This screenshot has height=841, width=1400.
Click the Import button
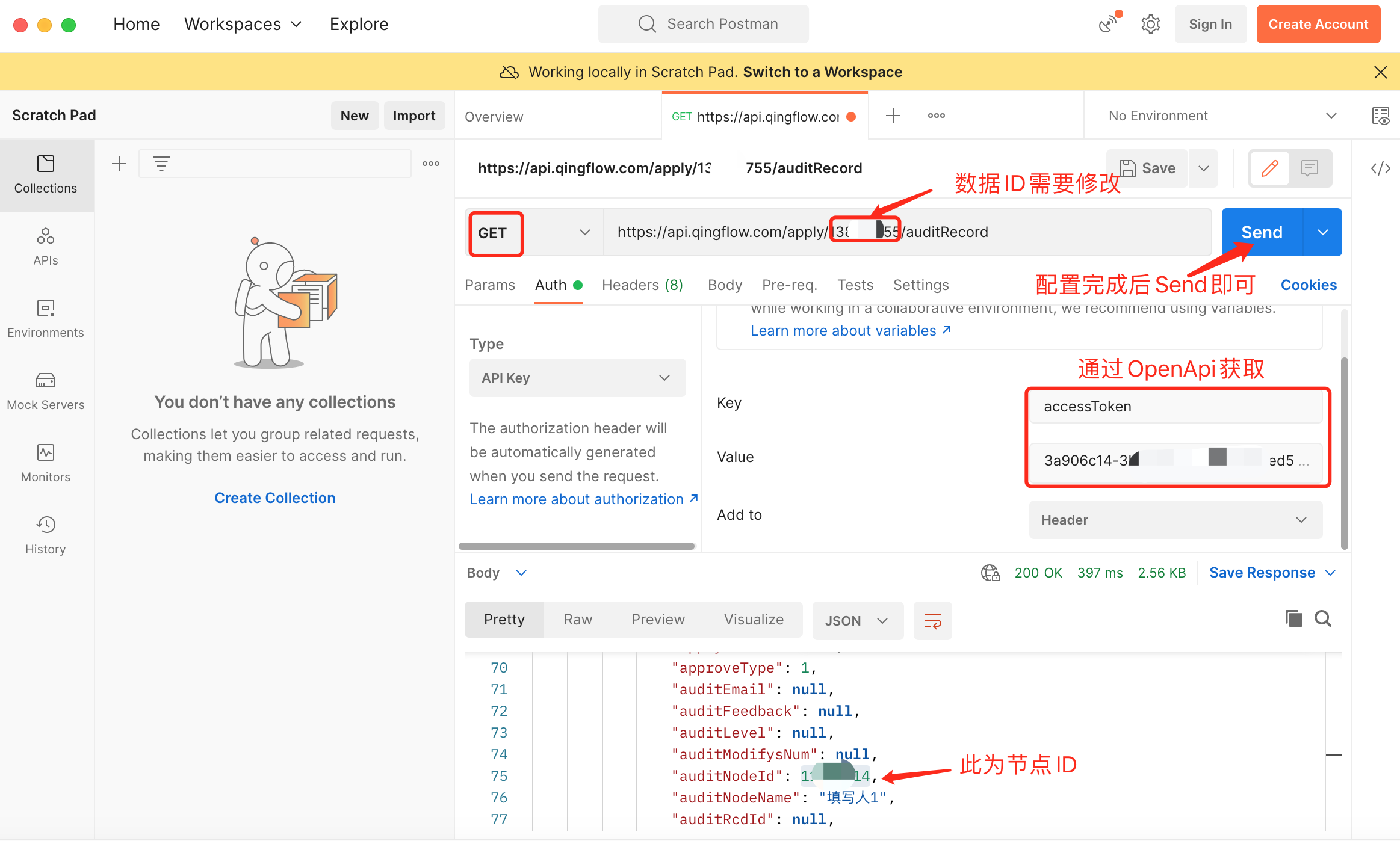(x=414, y=116)
